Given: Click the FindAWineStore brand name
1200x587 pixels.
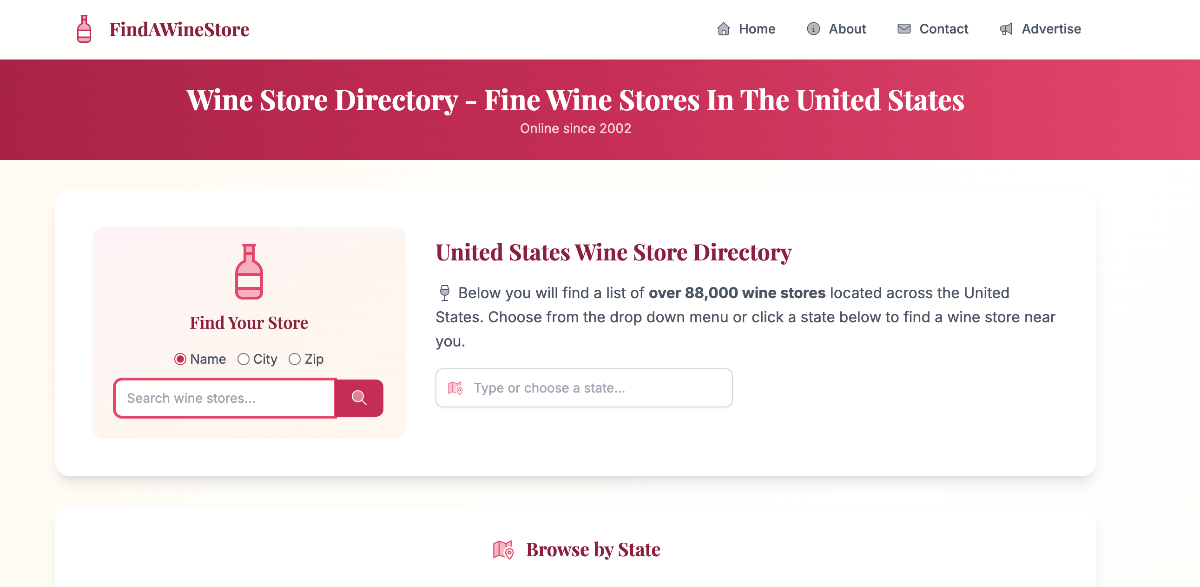Looking at the screenshot, I should pyautogui.click(x=180, y=29).
